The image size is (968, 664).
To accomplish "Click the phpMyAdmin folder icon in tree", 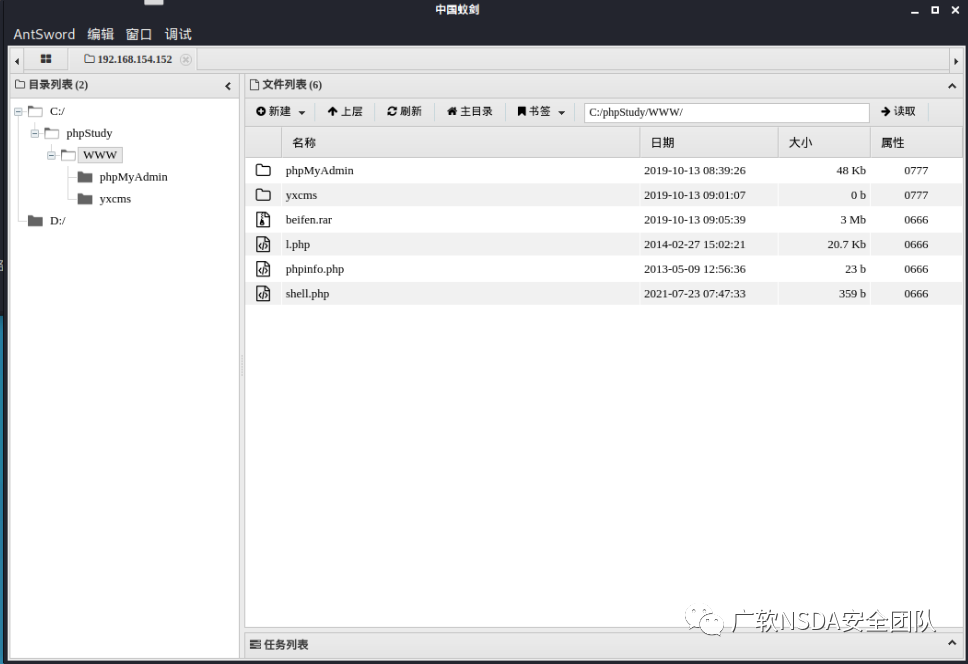I will [x=85, y=177].
